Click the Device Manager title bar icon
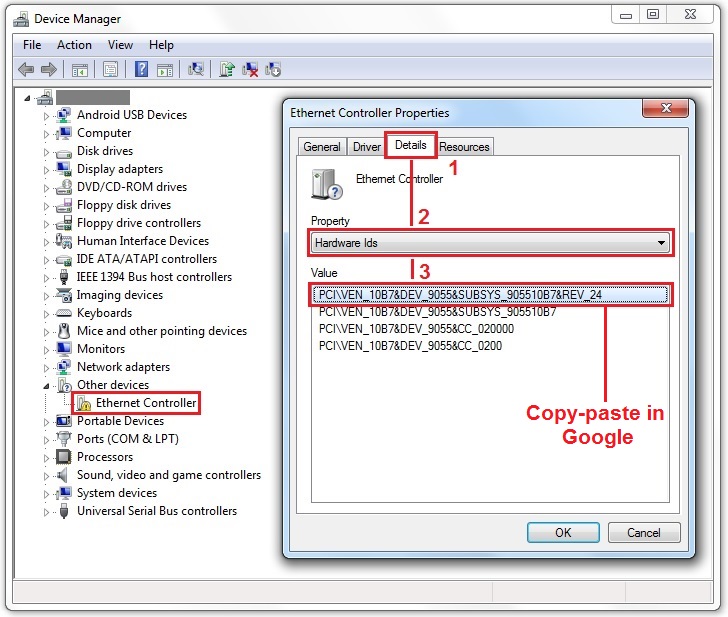728x617 pixels. point(21,19)
